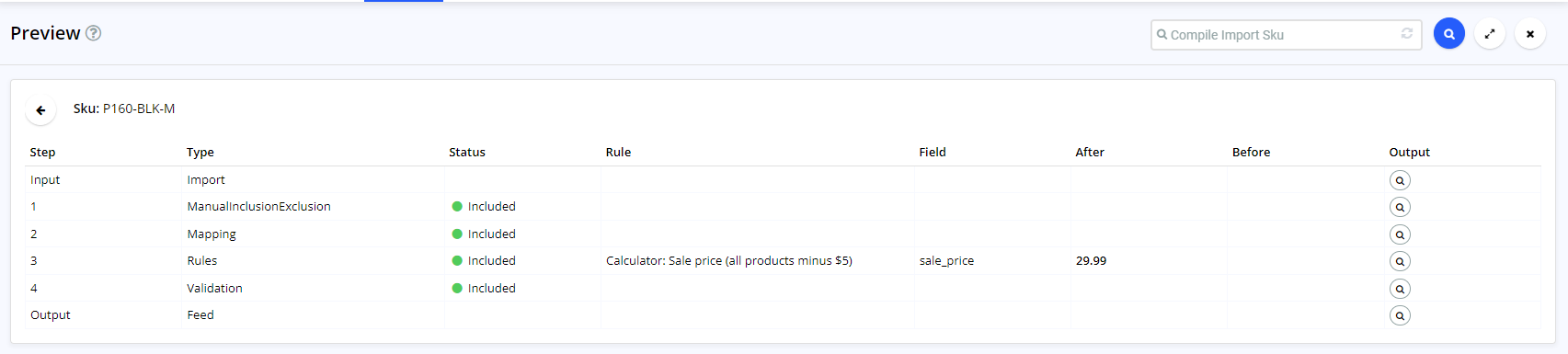View output for the Rules step
The image size is (1568, 354).
[x=1400, y=261]
